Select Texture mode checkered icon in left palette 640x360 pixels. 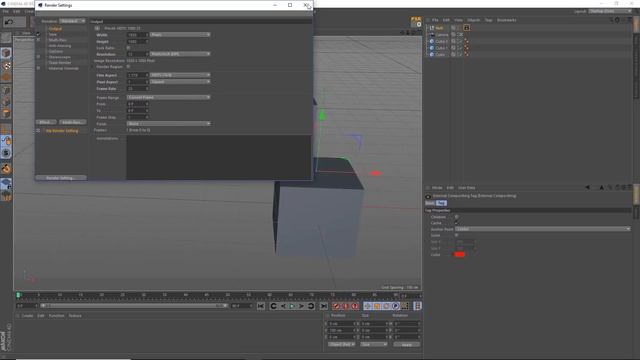(6, 65)
